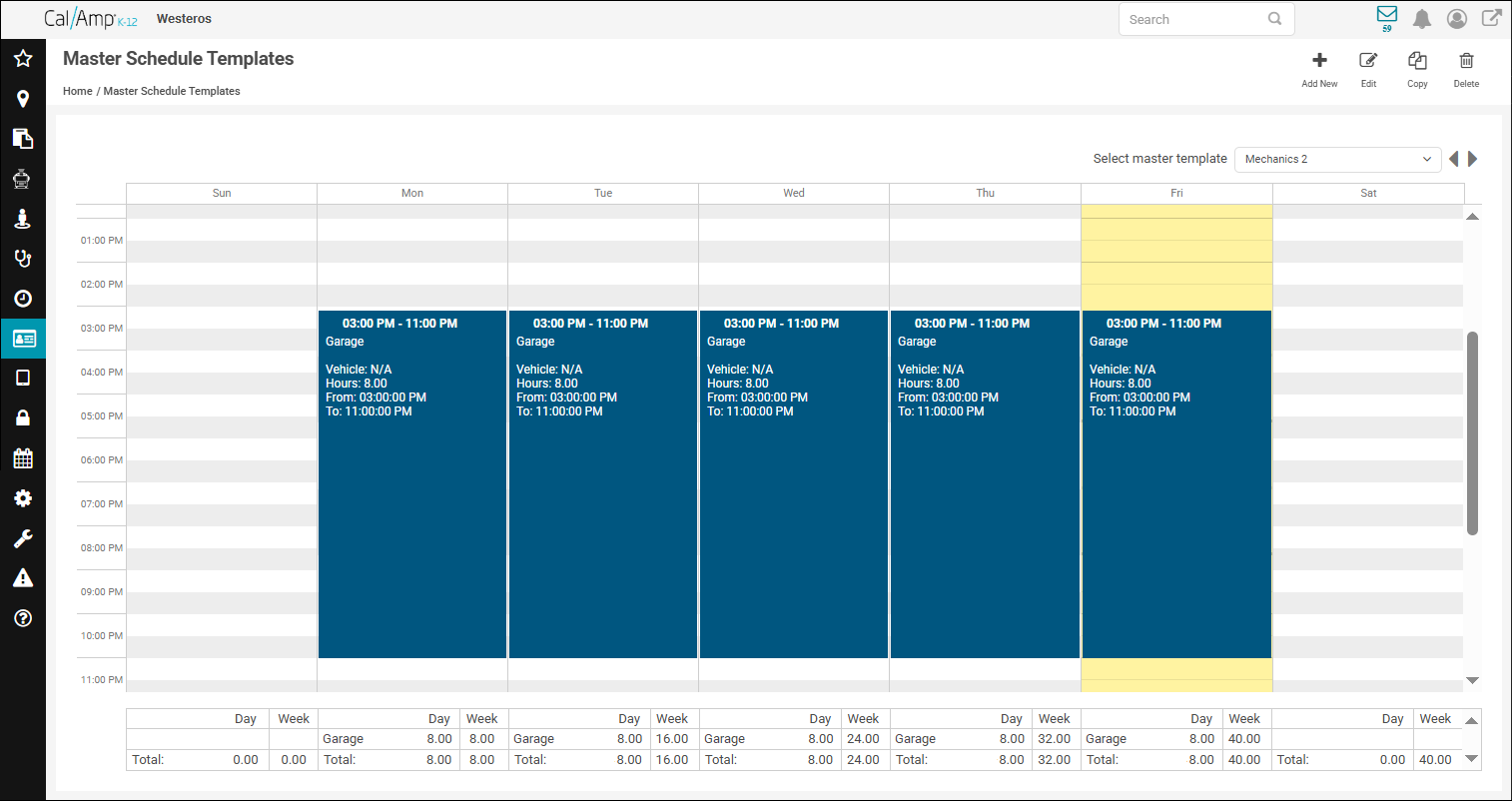Click Friday's 40.00 week total cell
The image size is (1512, 801).
1244,759
